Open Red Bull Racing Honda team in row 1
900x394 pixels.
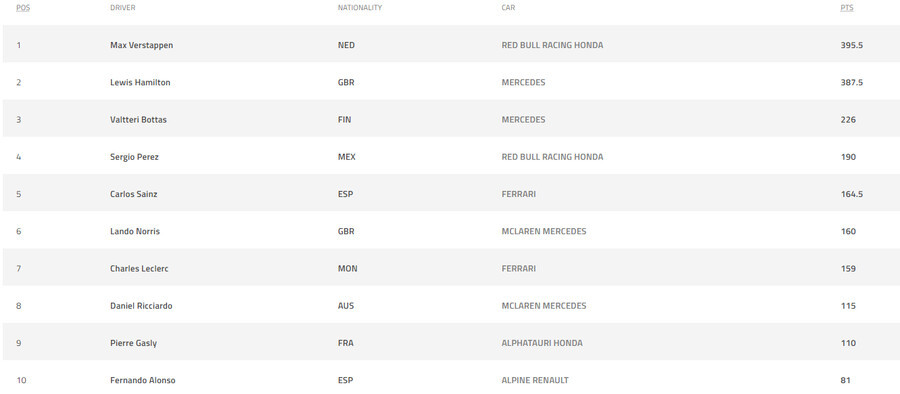pyautogui.click(x=552, y=45)
